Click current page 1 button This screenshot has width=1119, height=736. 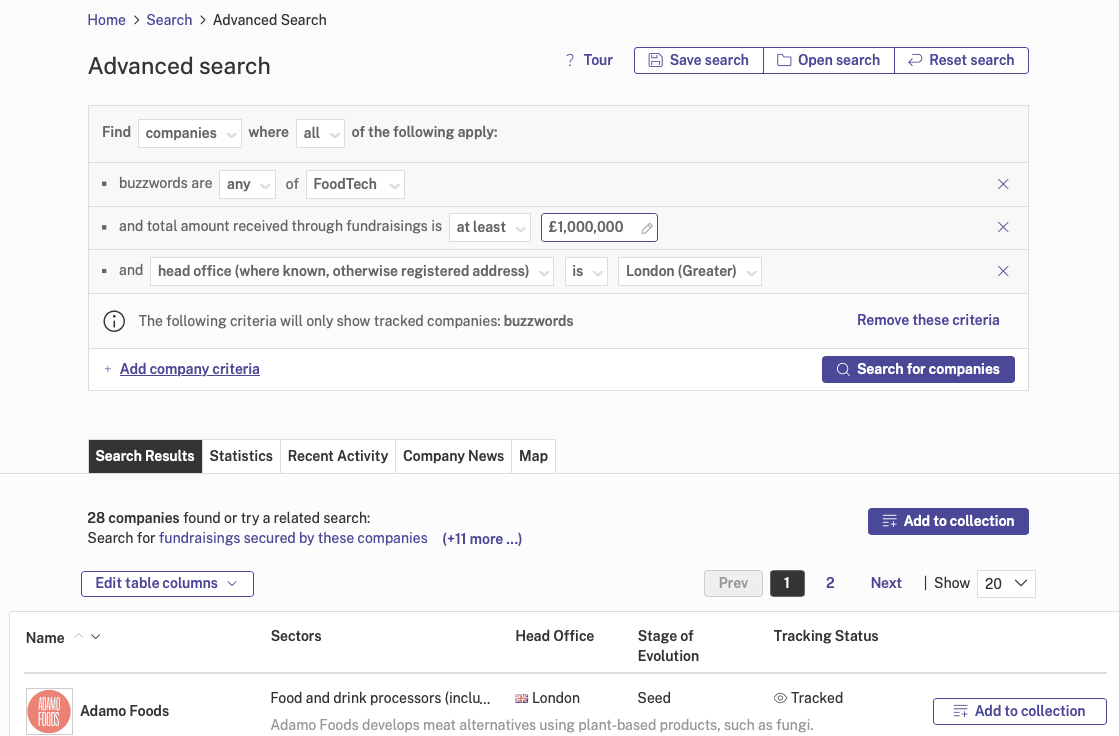click(787, 583)
